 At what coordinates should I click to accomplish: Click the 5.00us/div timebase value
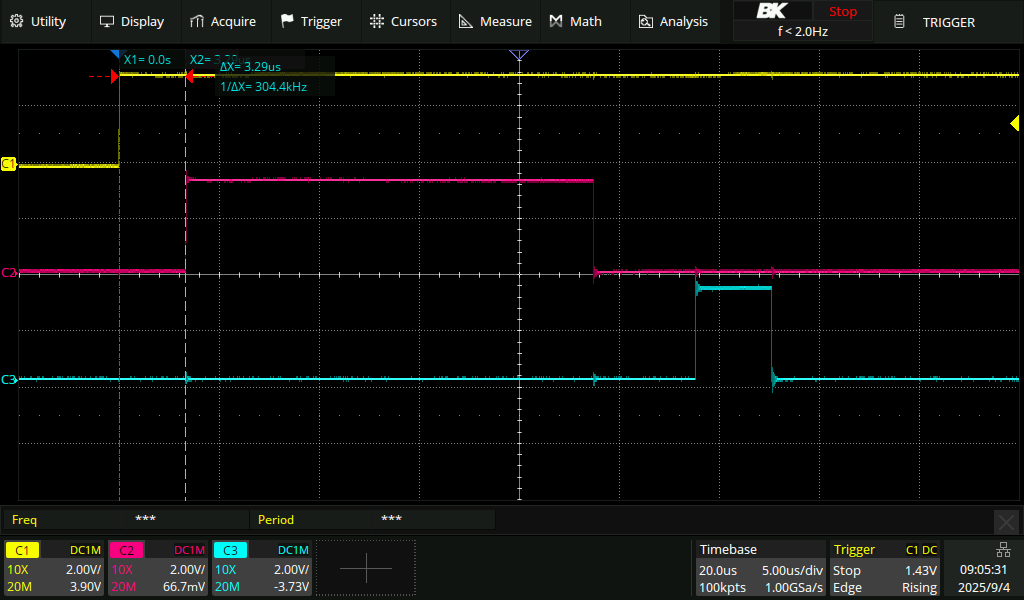792,570
